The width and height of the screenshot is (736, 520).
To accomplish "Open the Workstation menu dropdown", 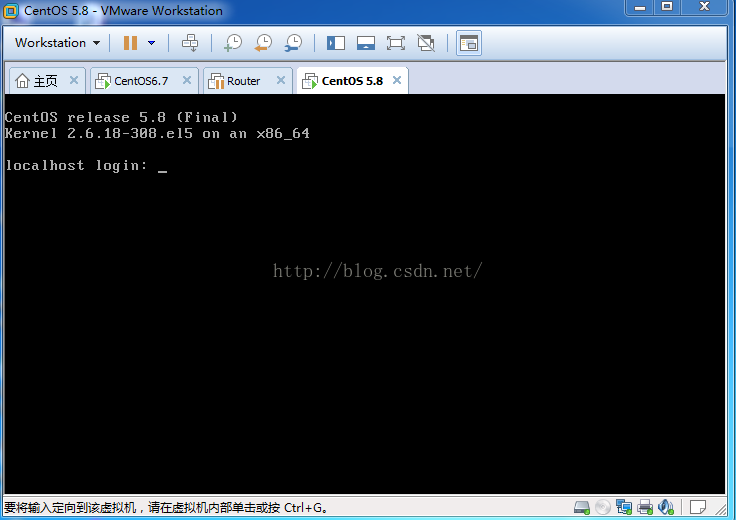I will pos(57,43).
